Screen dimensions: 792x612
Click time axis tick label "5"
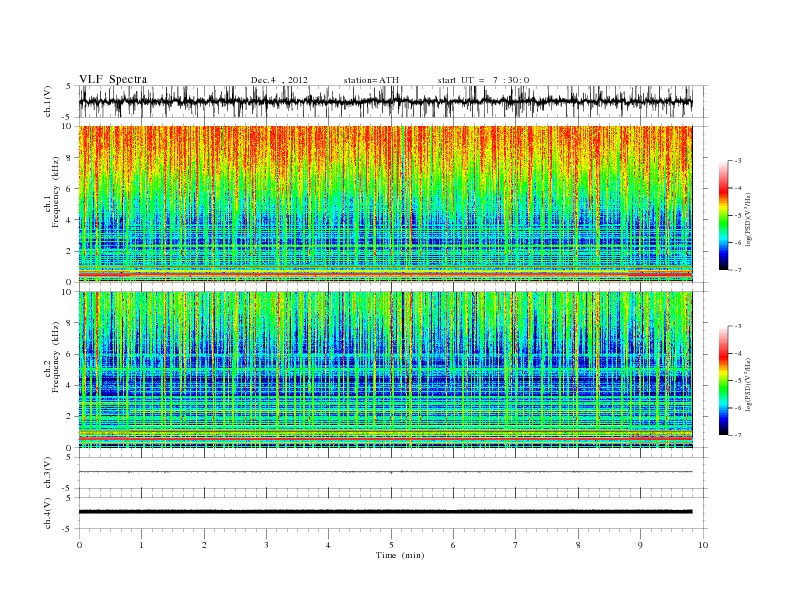391,545
